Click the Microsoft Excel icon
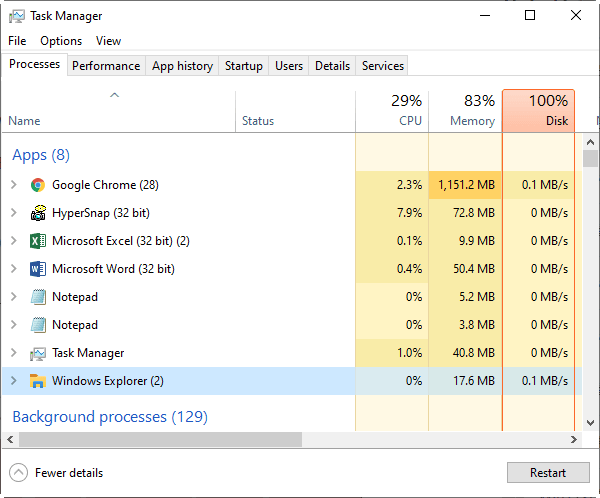The height and width of the screenshot is (498, 600). [38, 241]
